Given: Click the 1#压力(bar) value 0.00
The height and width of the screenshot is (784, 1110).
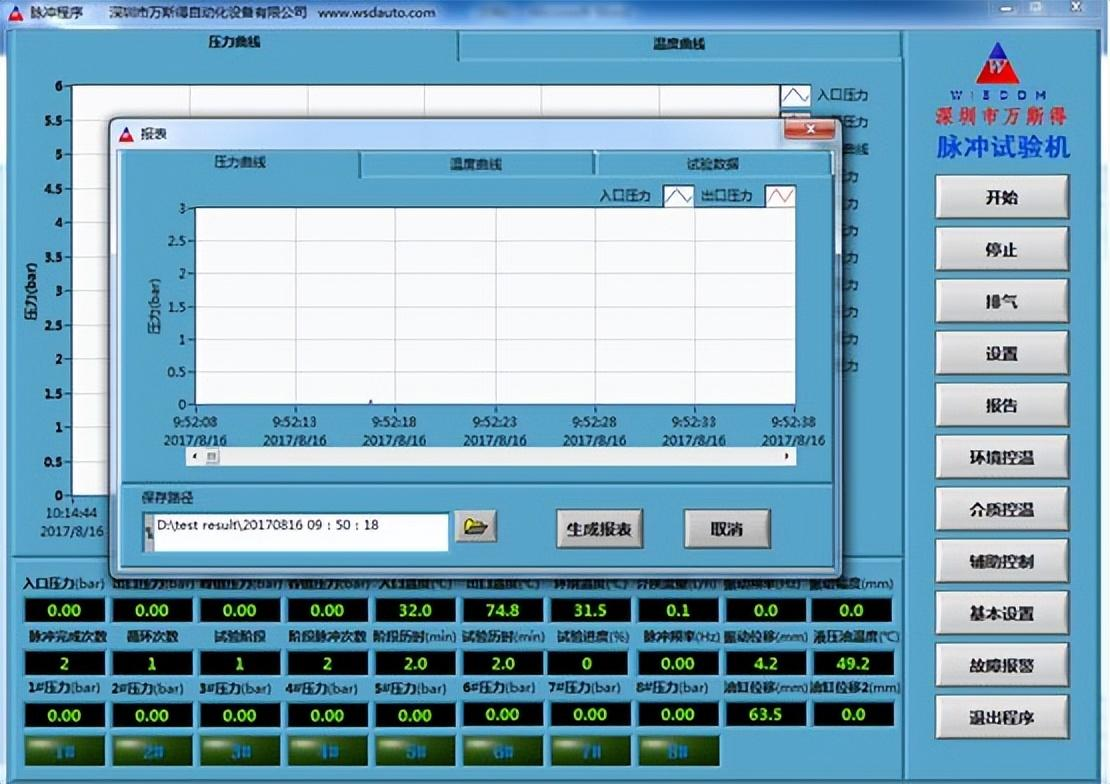Looking at the screenshot, I should pos(64,715).
